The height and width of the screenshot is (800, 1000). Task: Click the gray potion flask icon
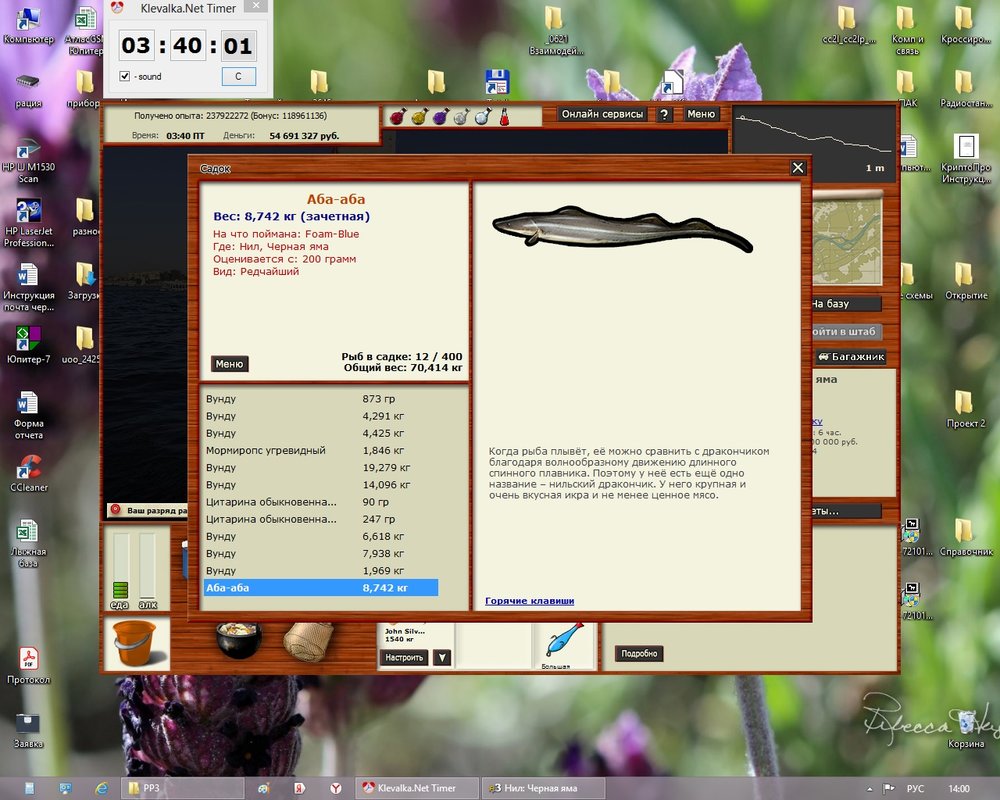coord(462,116)
